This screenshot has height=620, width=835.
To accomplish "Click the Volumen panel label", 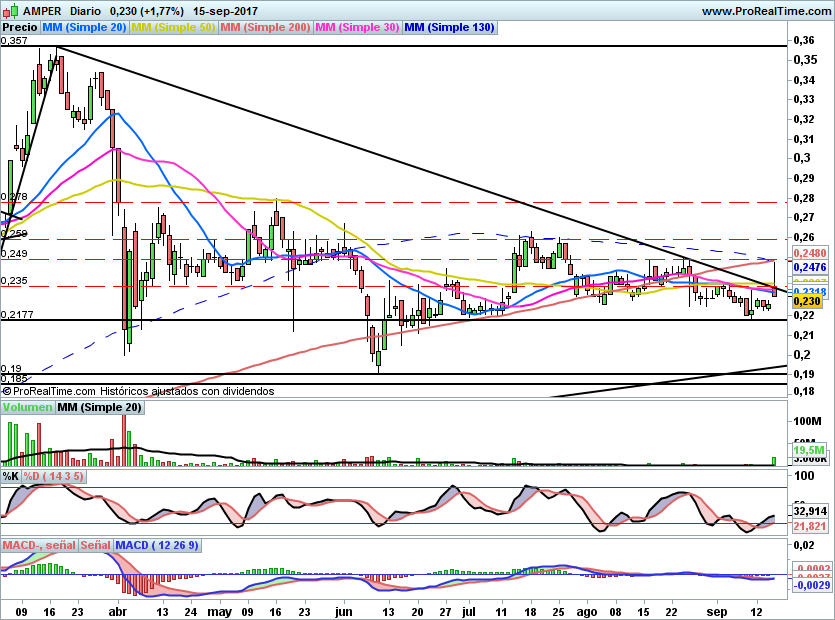I will click(27, 408).
